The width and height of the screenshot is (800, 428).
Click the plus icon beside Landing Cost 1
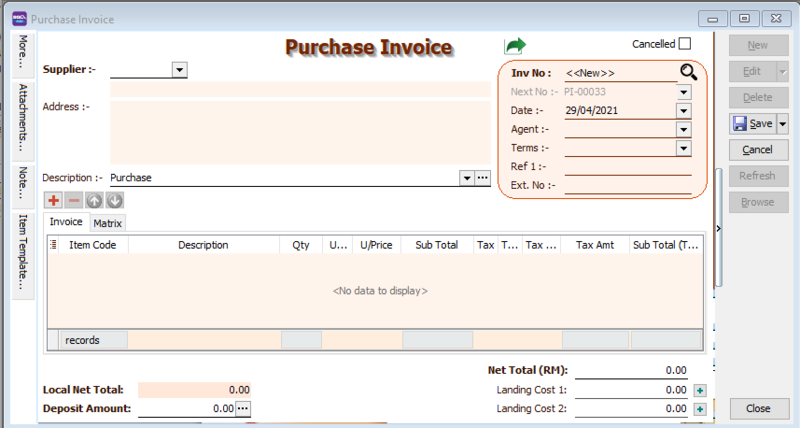[700, 390]
